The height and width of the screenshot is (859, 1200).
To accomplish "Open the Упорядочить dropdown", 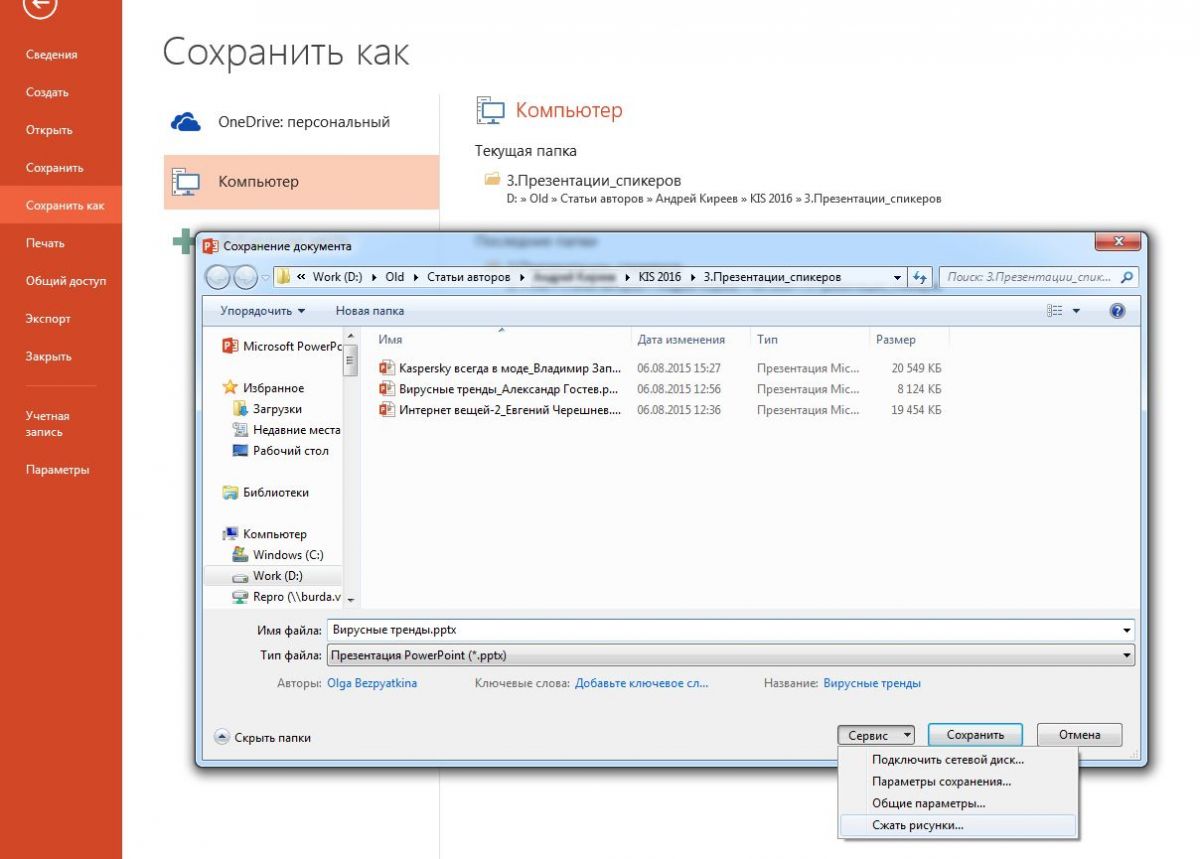I will click(262, 311).
